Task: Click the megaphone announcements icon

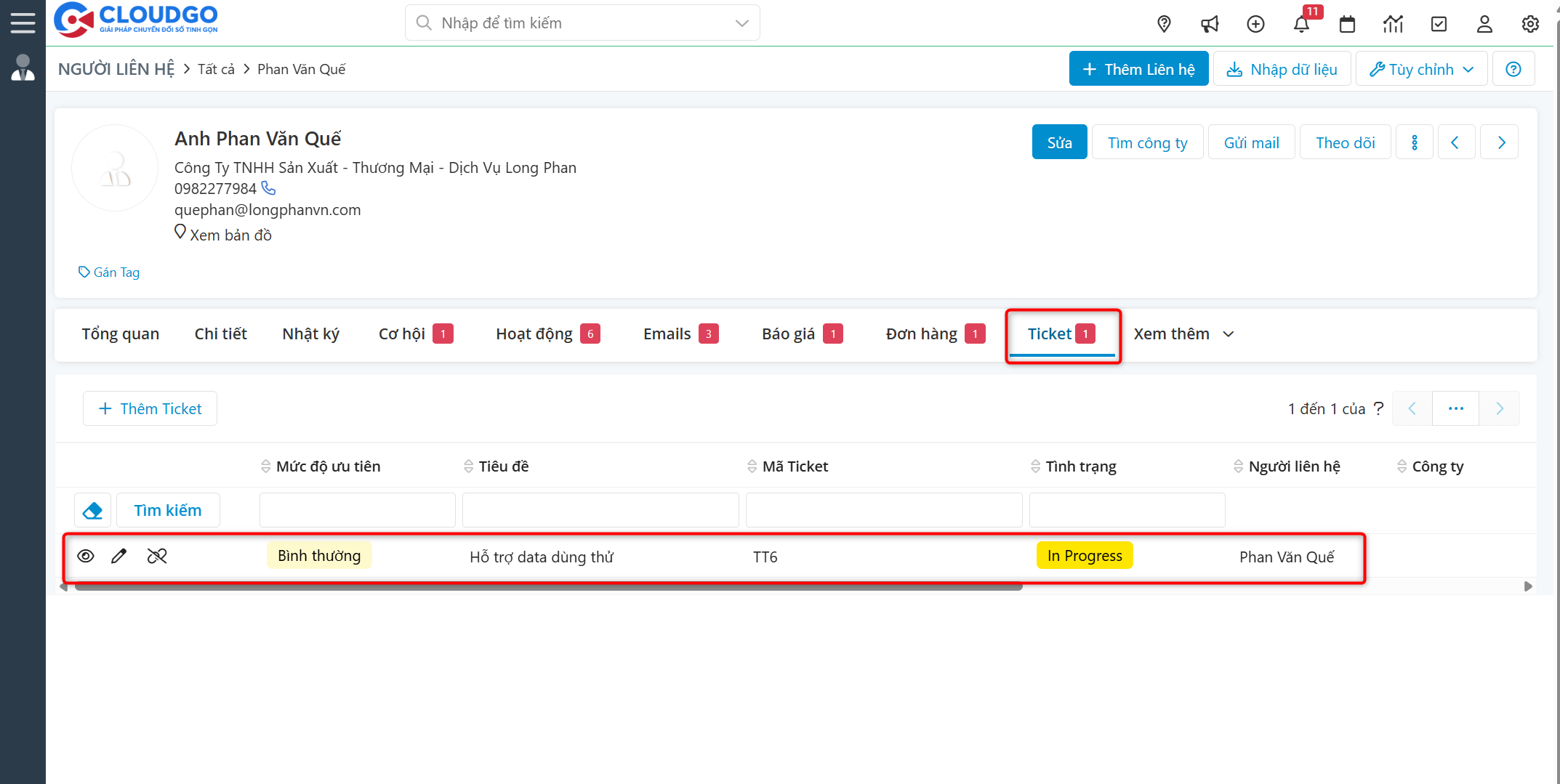Action: tap(1210, 24)
